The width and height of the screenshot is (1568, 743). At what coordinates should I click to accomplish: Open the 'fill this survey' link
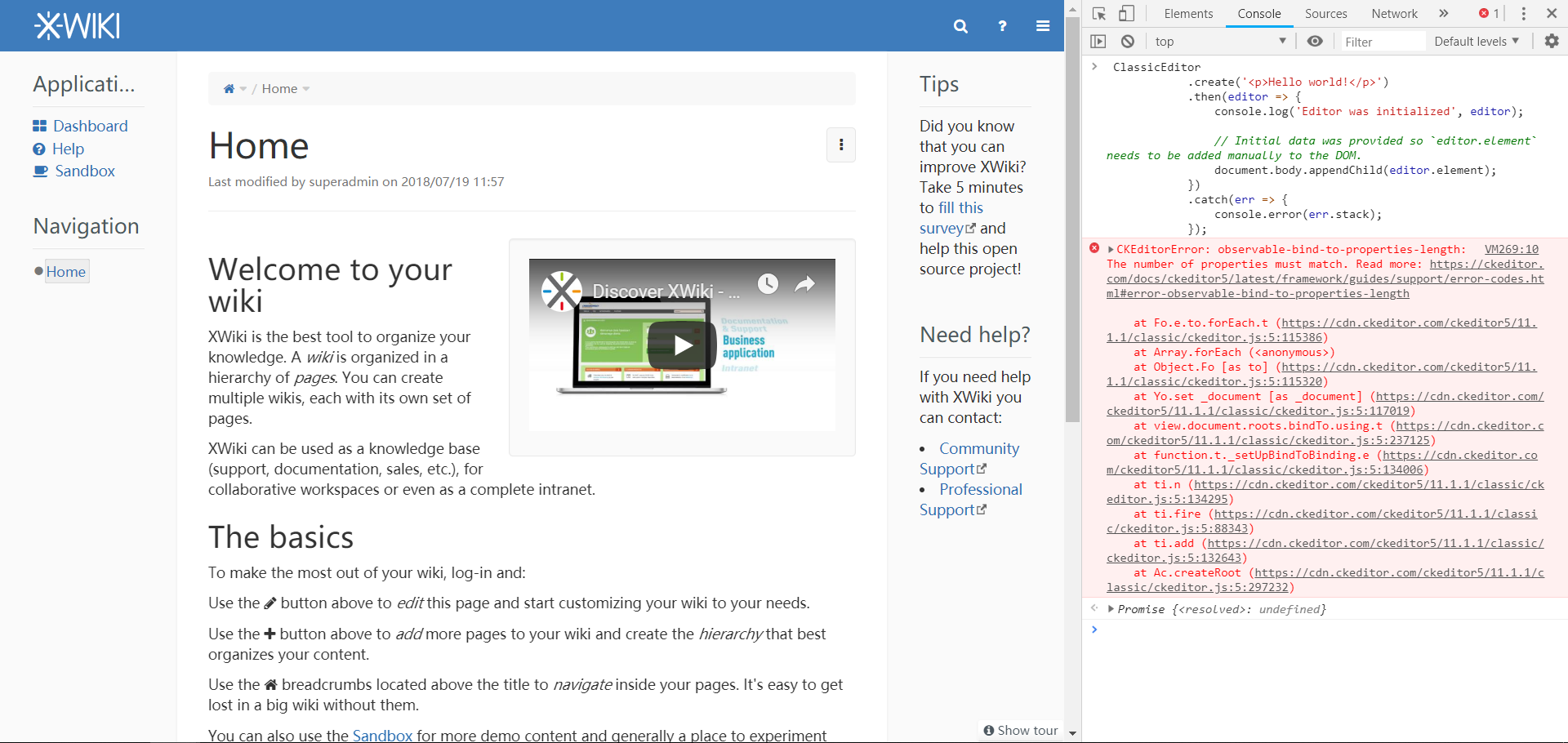tap(951, 218)
